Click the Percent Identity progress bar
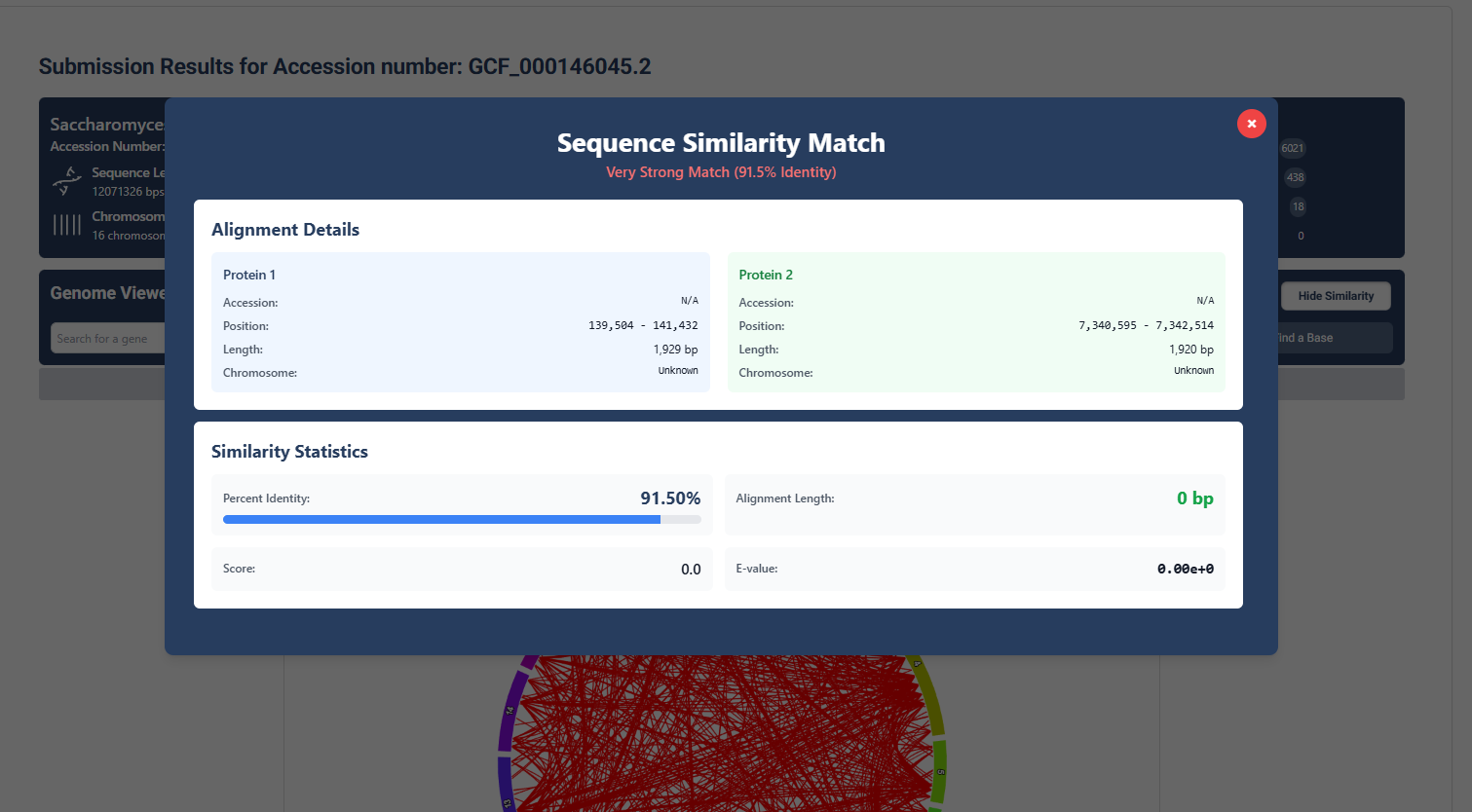Image resolution: width=1472 pixels, height=812 pixels. click(461, 519)
